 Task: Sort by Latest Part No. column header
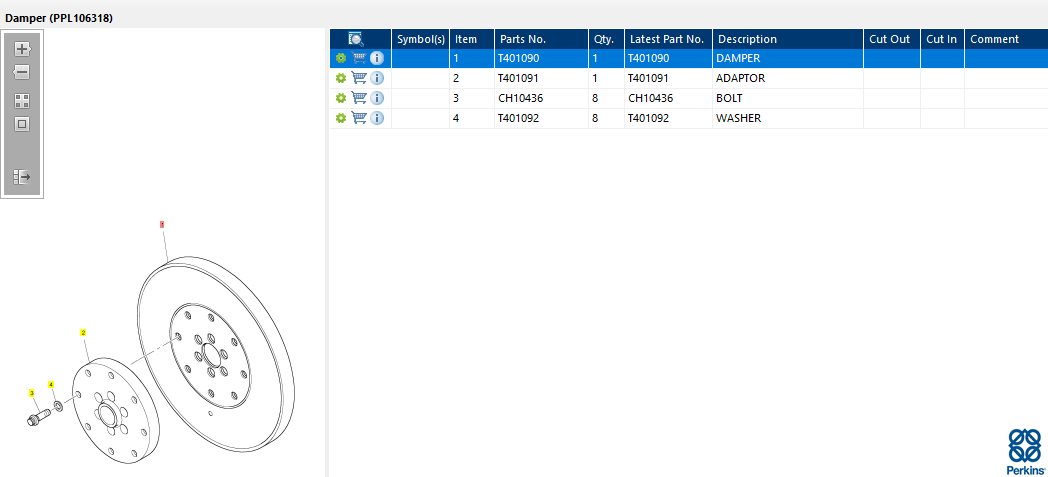point(668,39)
